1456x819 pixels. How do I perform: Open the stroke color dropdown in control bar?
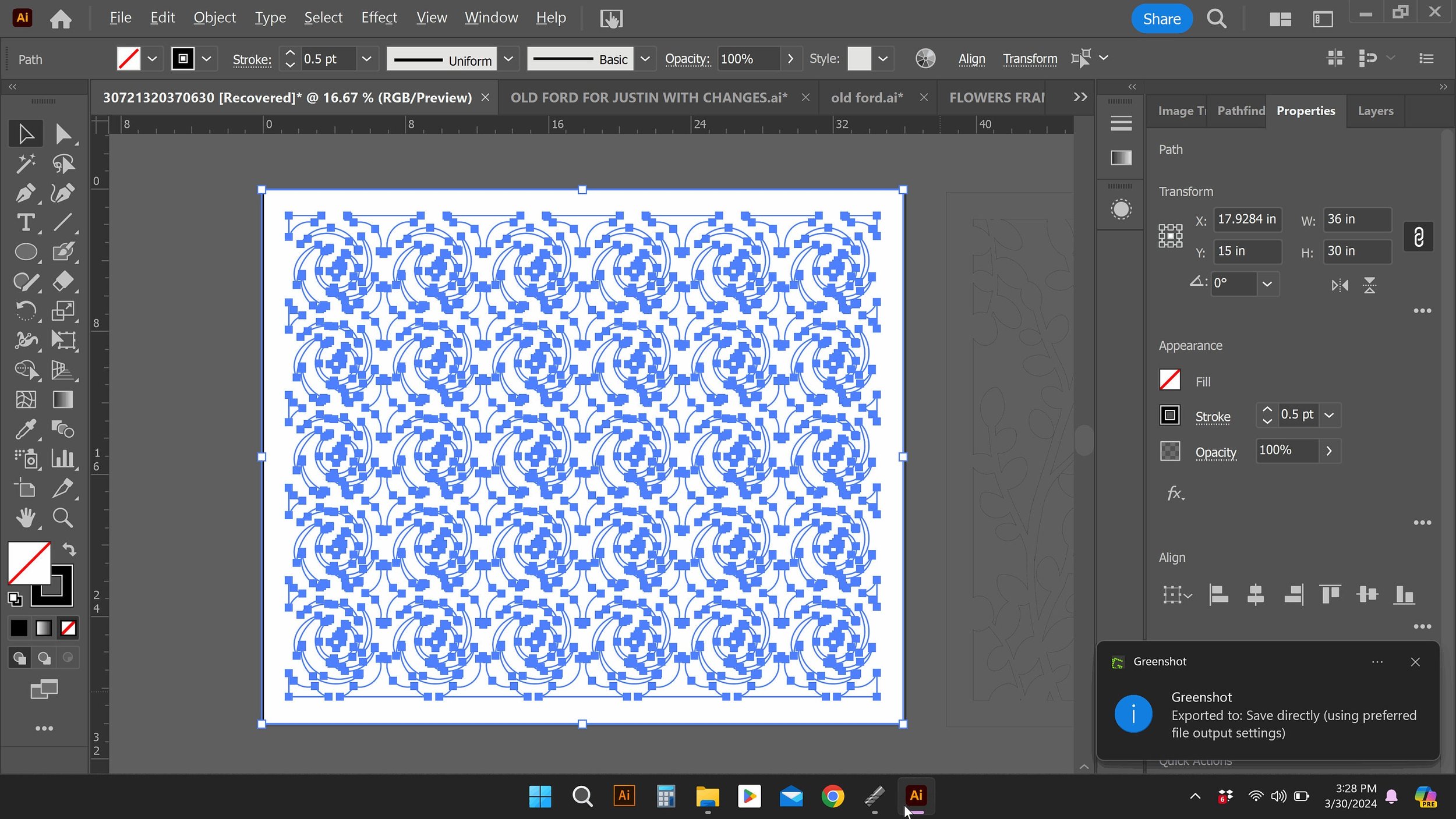coord(206,59)
